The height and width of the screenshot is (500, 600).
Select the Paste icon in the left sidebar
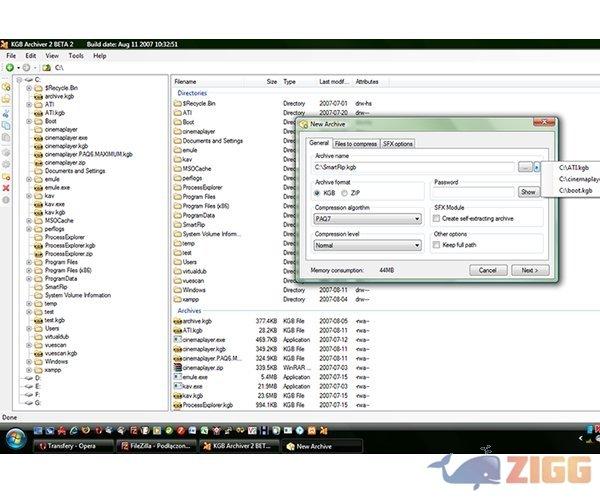click(6, 137)
